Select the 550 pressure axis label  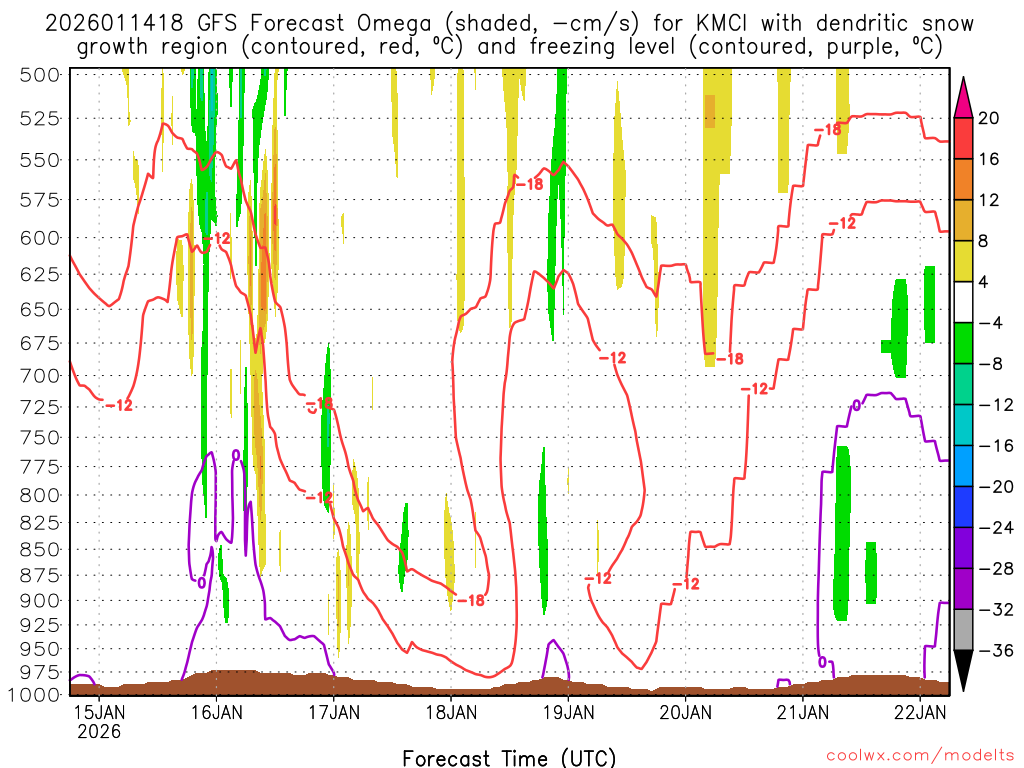coord(40,160)
